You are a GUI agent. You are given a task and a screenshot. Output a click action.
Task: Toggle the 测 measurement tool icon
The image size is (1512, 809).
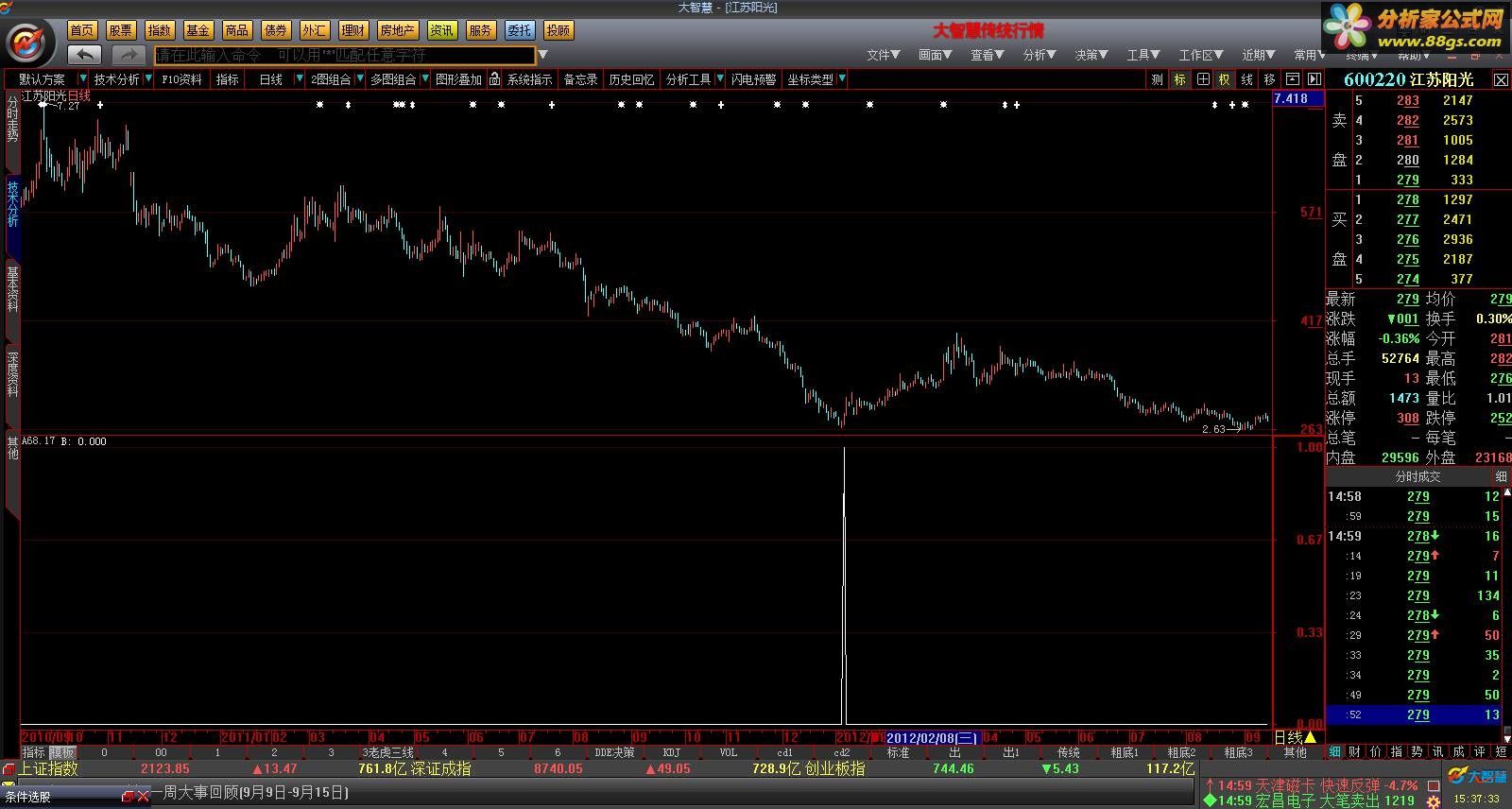1158,79
